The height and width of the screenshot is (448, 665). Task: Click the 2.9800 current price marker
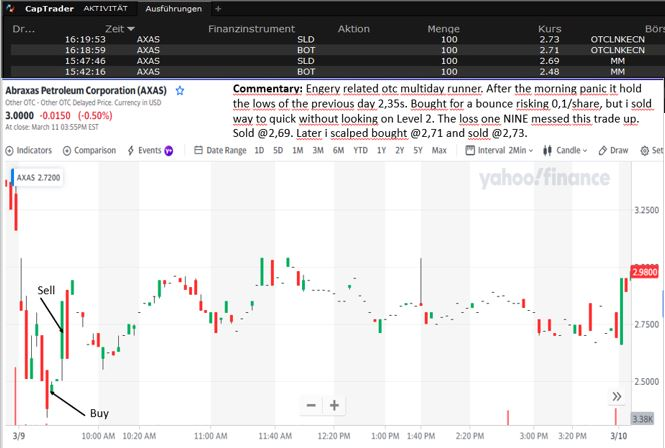tap(645, 272)
